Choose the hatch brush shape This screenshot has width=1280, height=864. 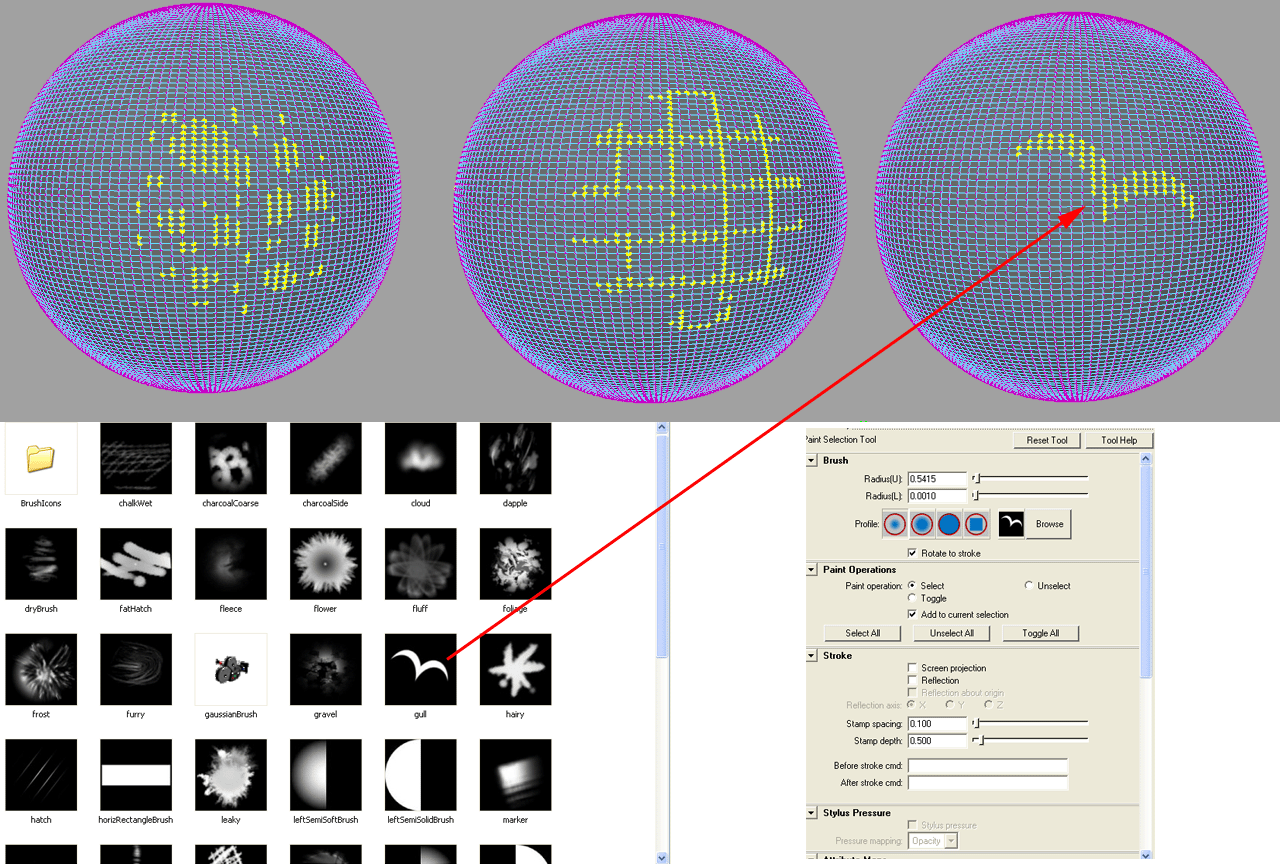pos(41,775)
